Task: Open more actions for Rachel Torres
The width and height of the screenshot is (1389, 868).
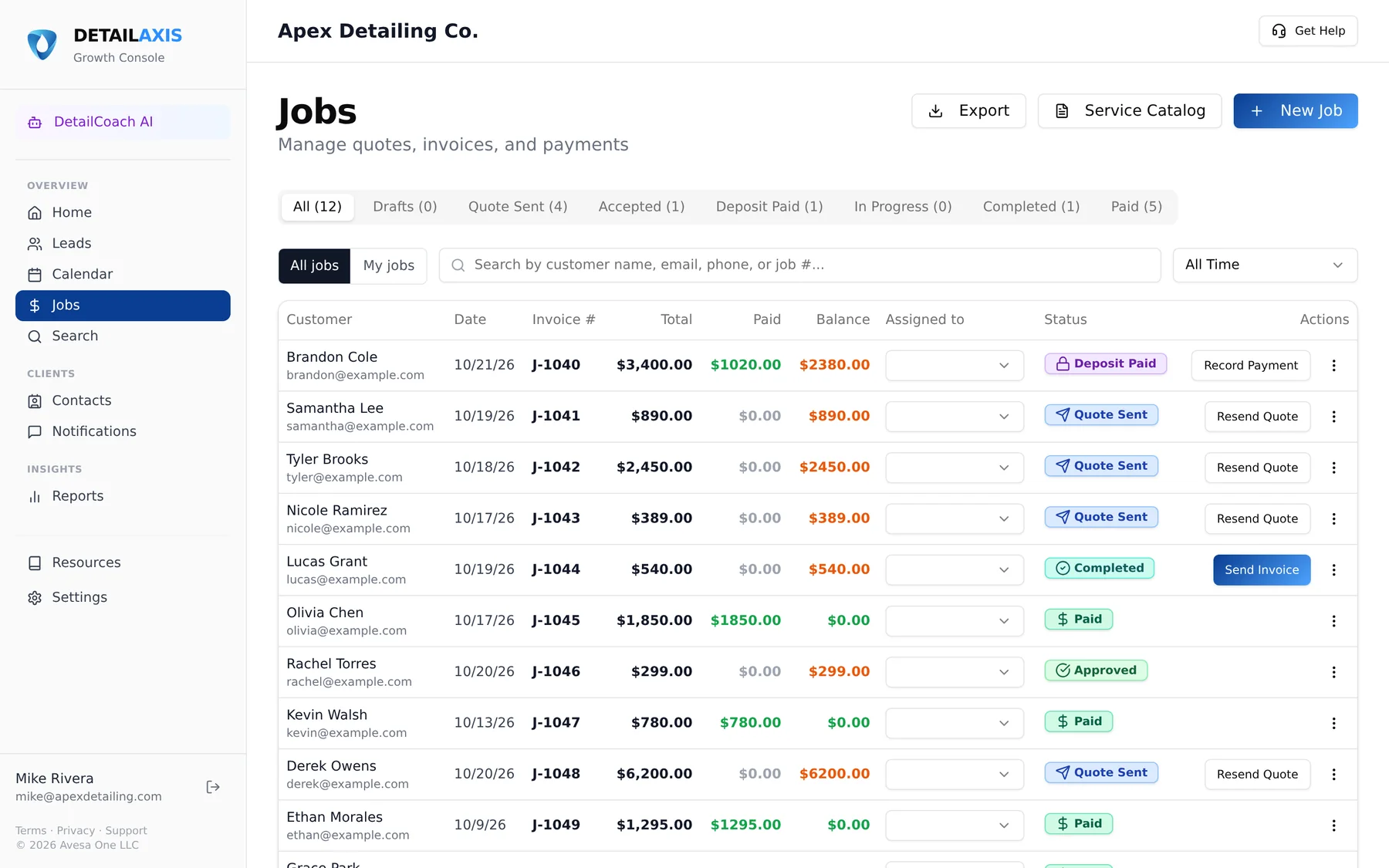Action: pyautogui.click(x=1333, y=672)
